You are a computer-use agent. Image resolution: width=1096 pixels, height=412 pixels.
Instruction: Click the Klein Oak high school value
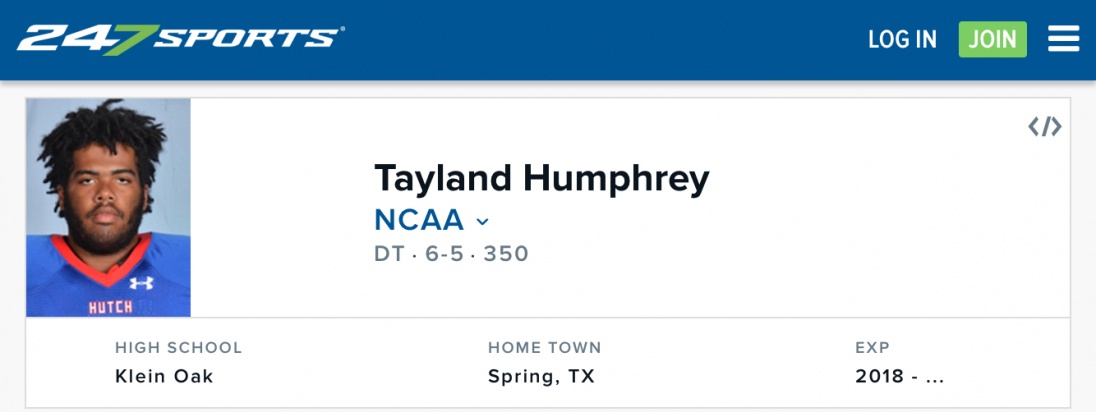pos(164,377)
